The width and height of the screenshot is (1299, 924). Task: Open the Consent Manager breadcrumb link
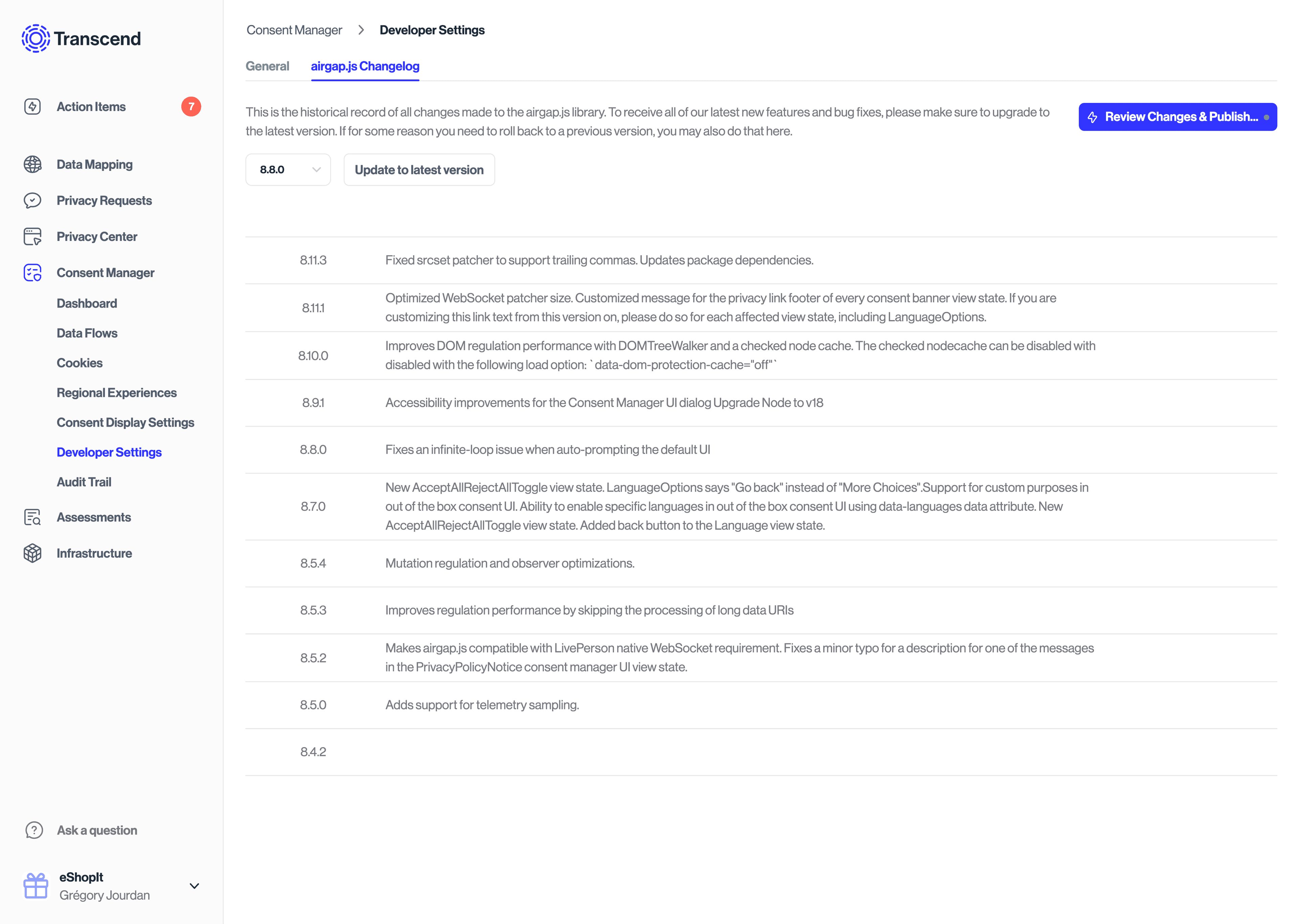click(x=294, y=29)
